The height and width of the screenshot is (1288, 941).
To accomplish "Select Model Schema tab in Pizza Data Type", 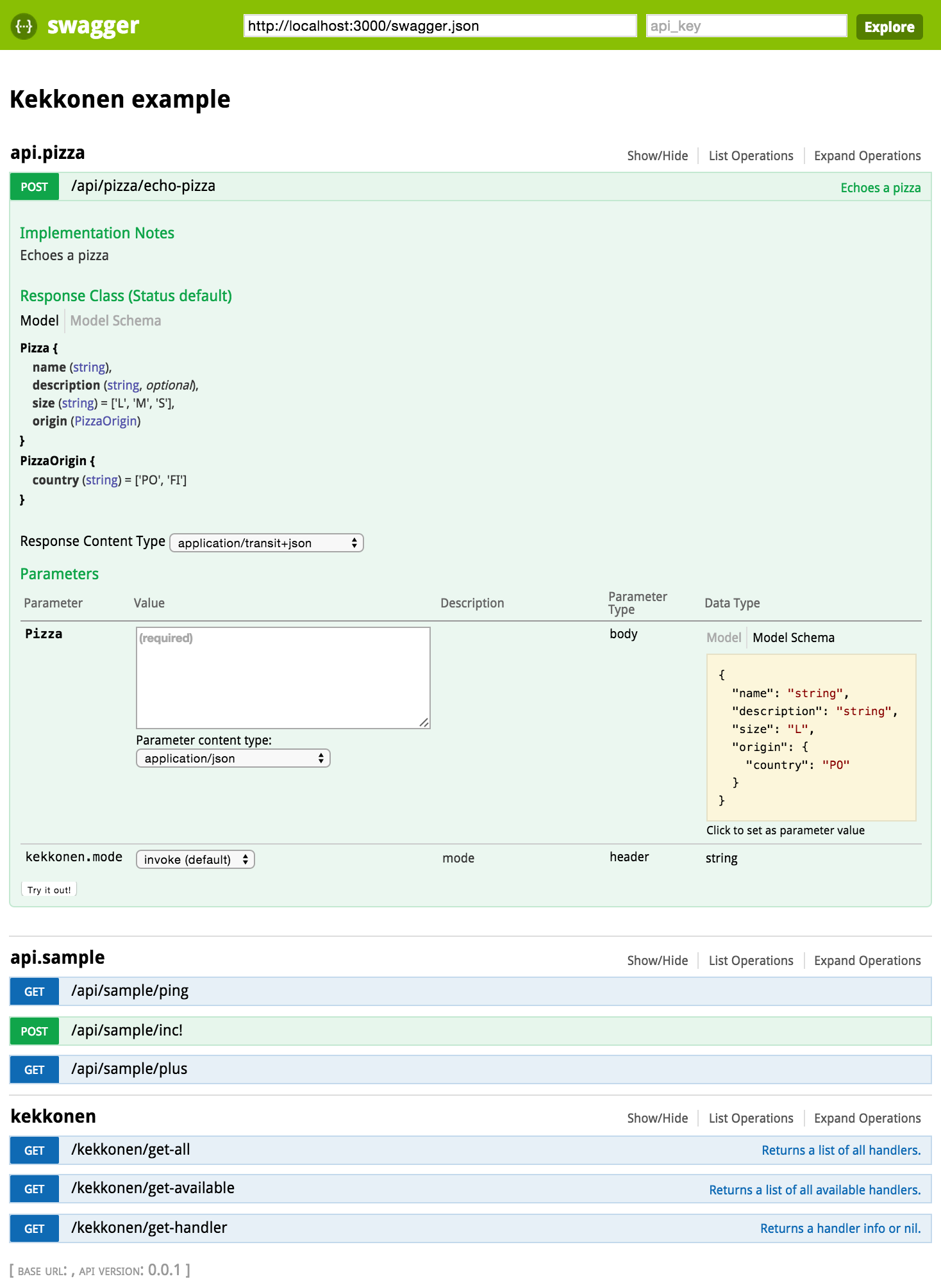I will pyautogui.click(x=794, y=638).
